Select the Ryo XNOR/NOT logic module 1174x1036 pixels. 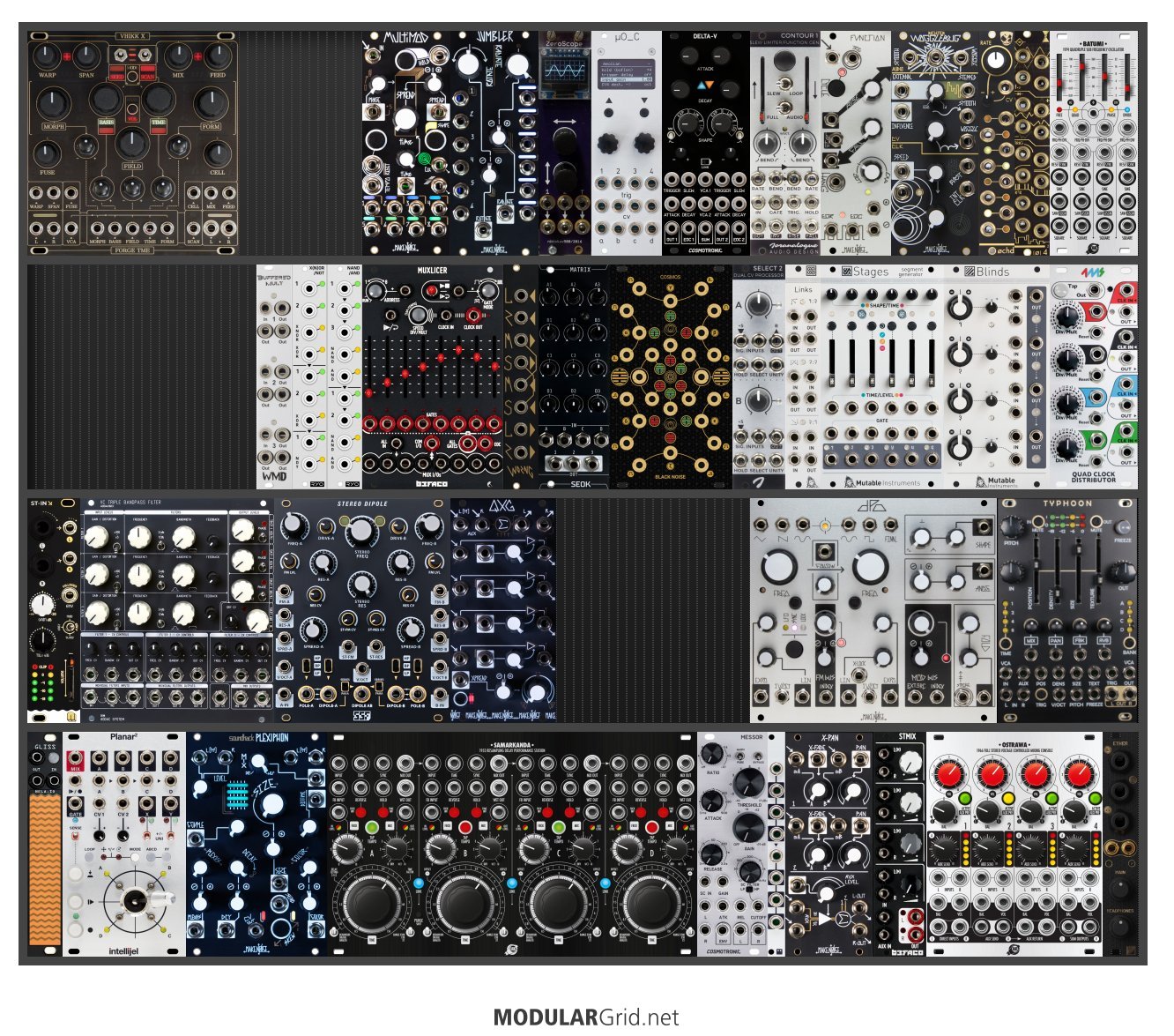pyautogui.click(x=309, y=376)
